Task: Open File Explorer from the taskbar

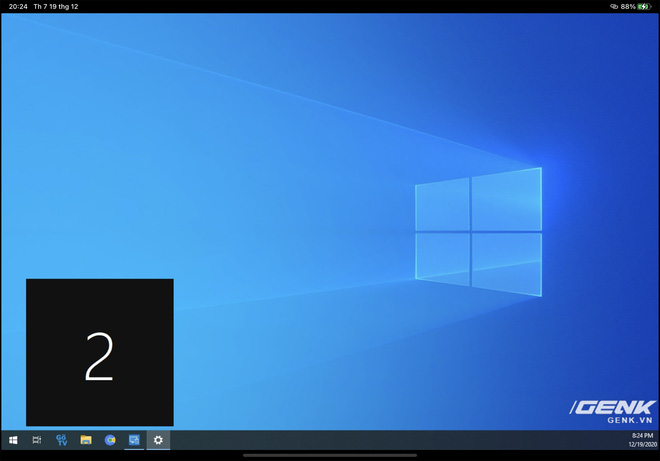Action: (x=86, y=440)
